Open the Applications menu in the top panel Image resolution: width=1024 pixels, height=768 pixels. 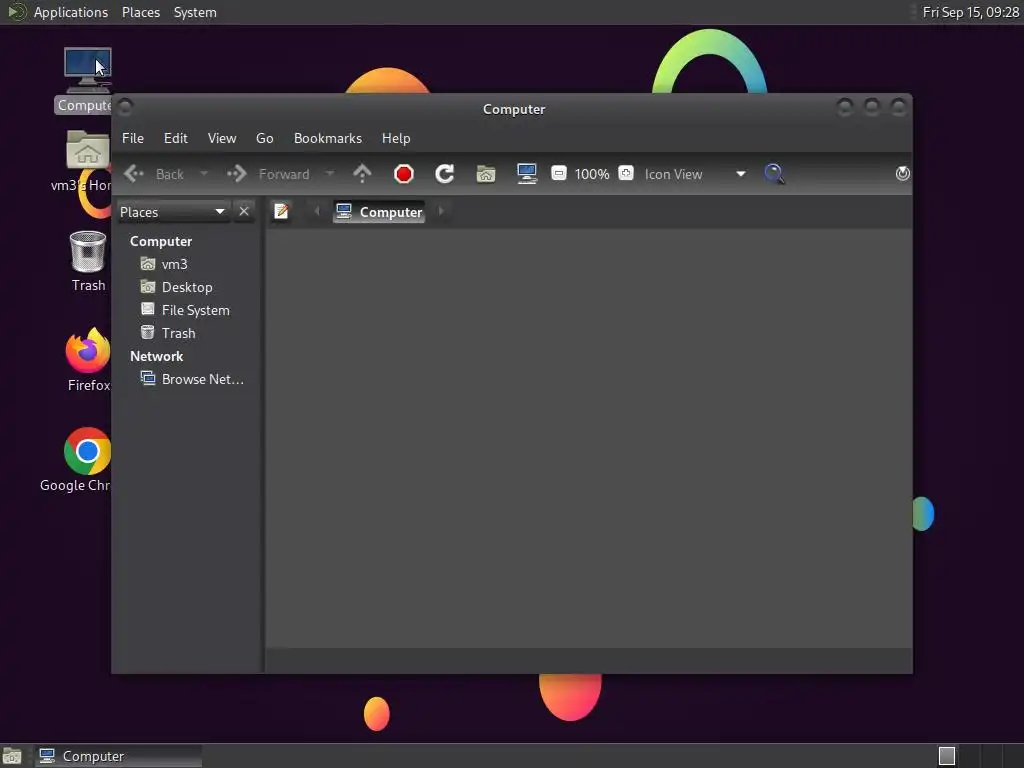(x=71, y=12)
